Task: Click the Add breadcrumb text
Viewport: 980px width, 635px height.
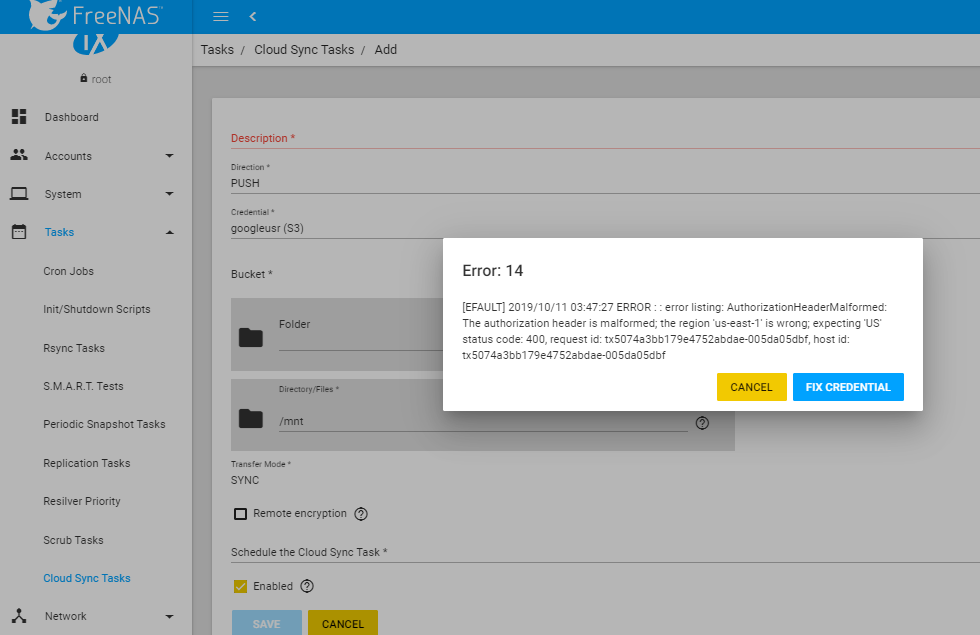Action: (x=386, y=49)
